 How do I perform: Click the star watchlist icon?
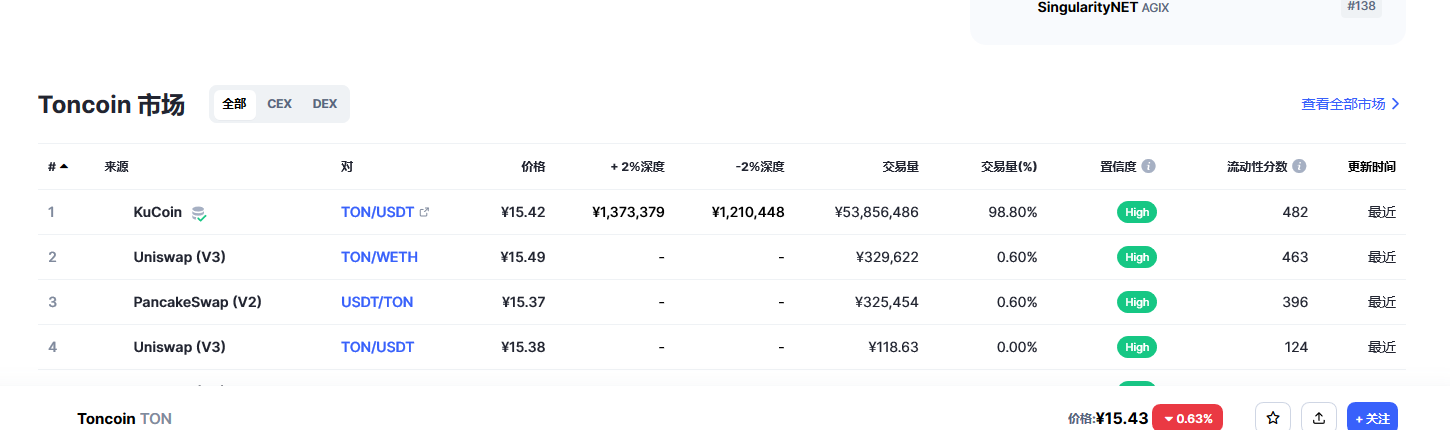pyautogui.click(x=1273, y=418)
